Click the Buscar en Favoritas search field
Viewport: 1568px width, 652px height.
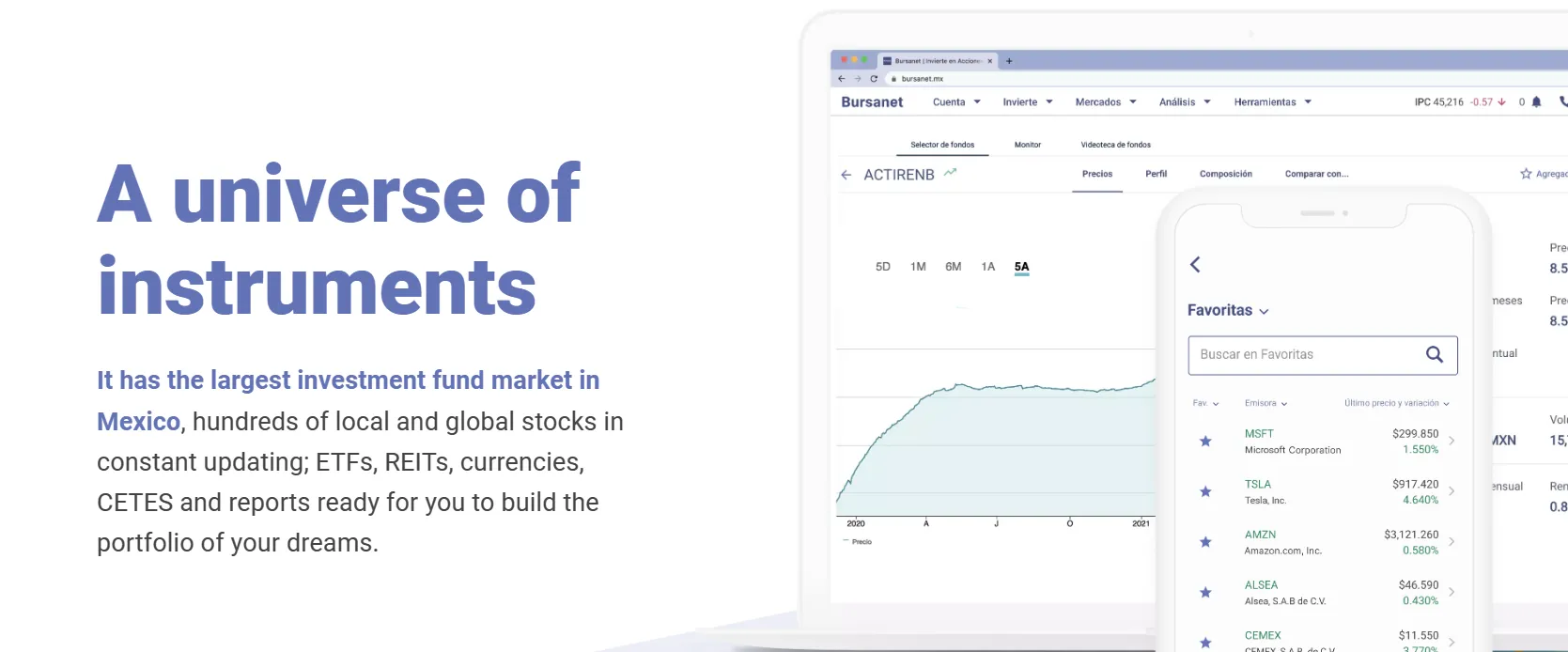tap(1323, 355)
